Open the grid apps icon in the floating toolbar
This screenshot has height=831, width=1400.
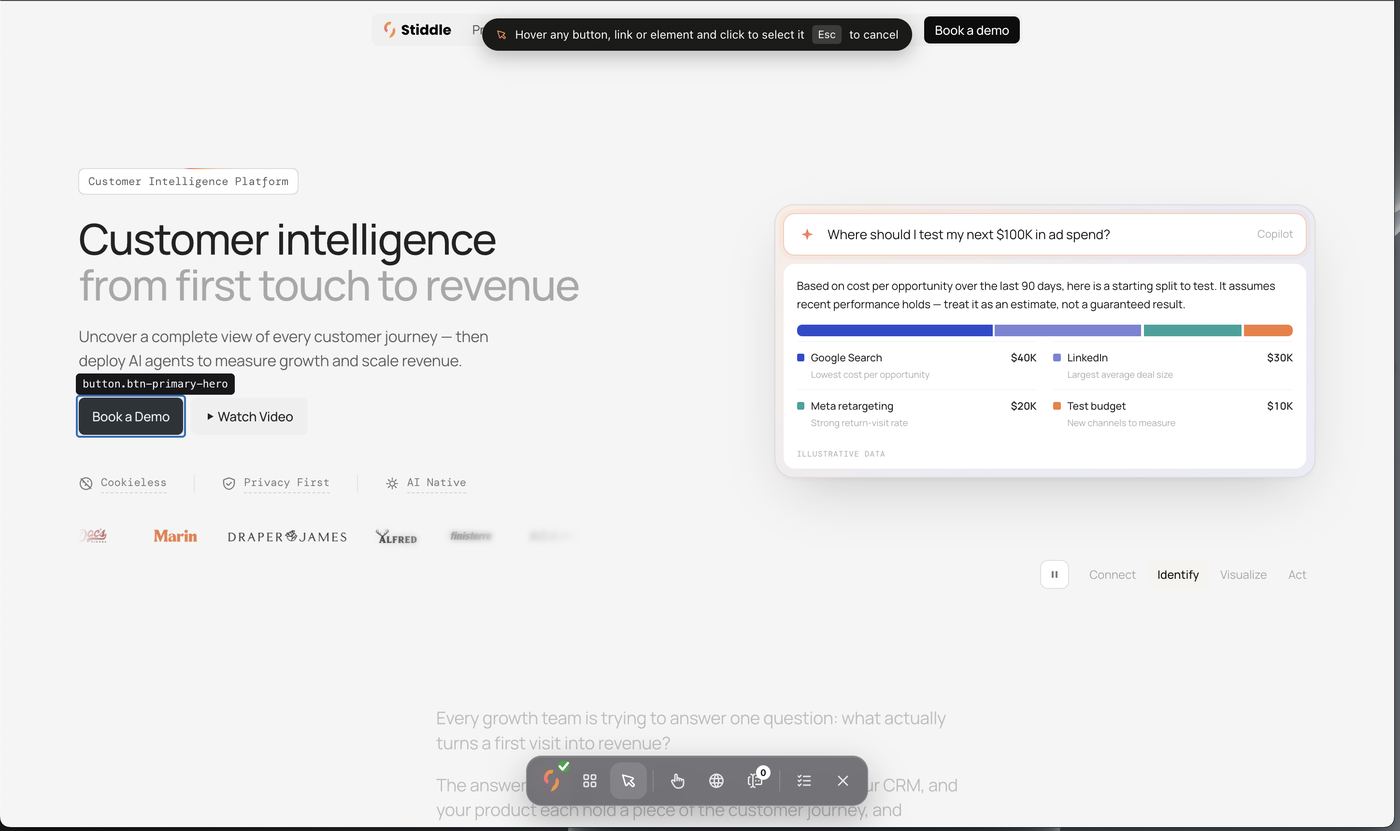[x=590, y=781]
